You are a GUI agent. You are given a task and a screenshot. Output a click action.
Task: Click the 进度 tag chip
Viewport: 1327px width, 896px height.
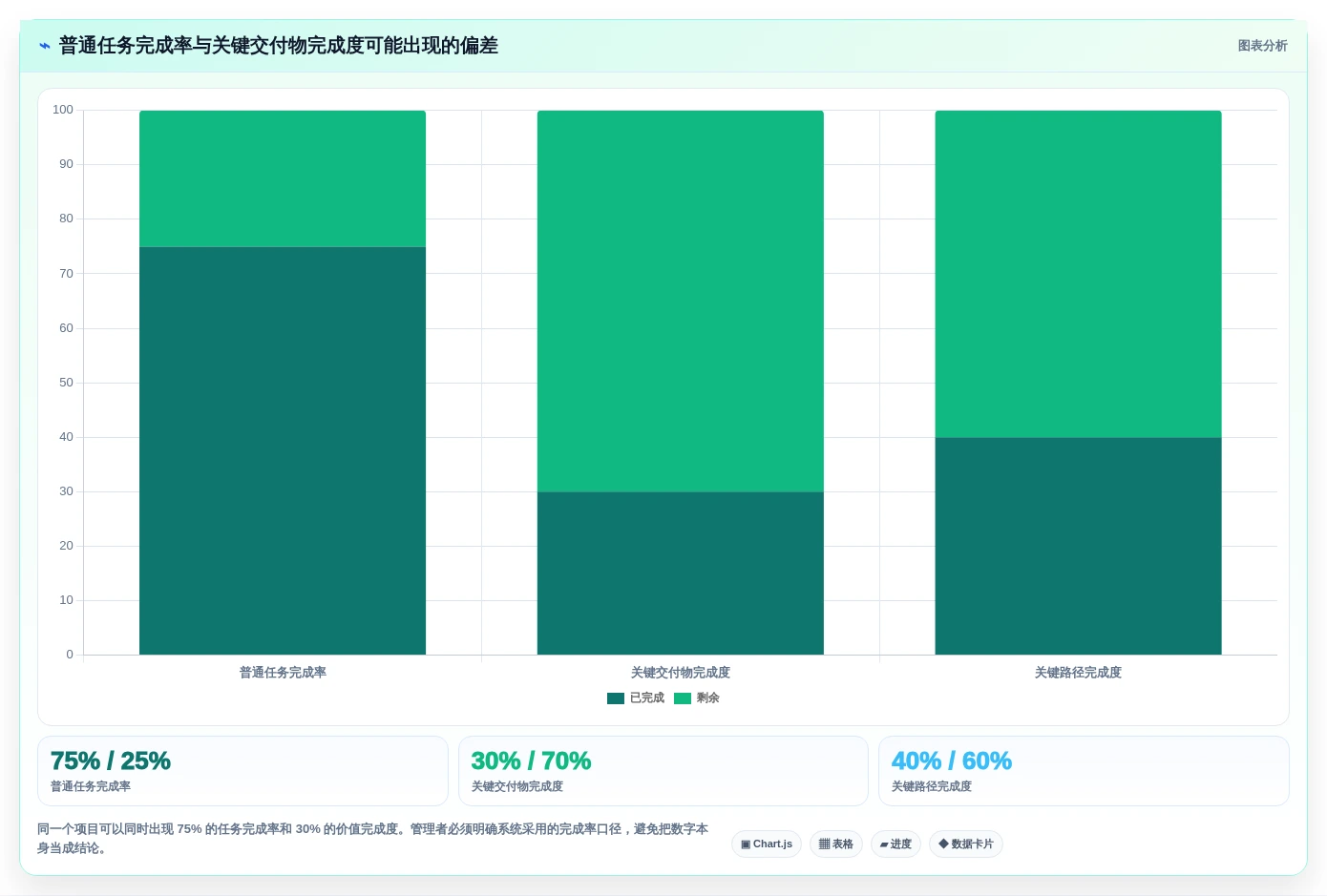pyautogui.click(x=895, y=844)
